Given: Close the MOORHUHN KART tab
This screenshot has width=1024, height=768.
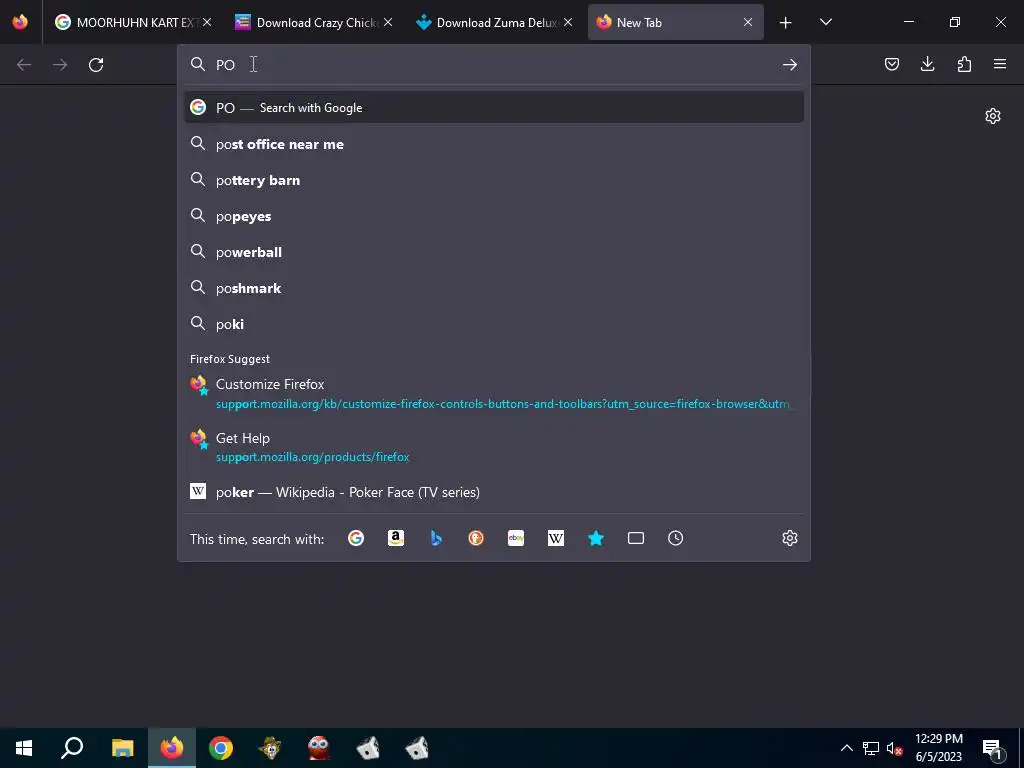Looking at the screenshot, I should click(207, 22).
